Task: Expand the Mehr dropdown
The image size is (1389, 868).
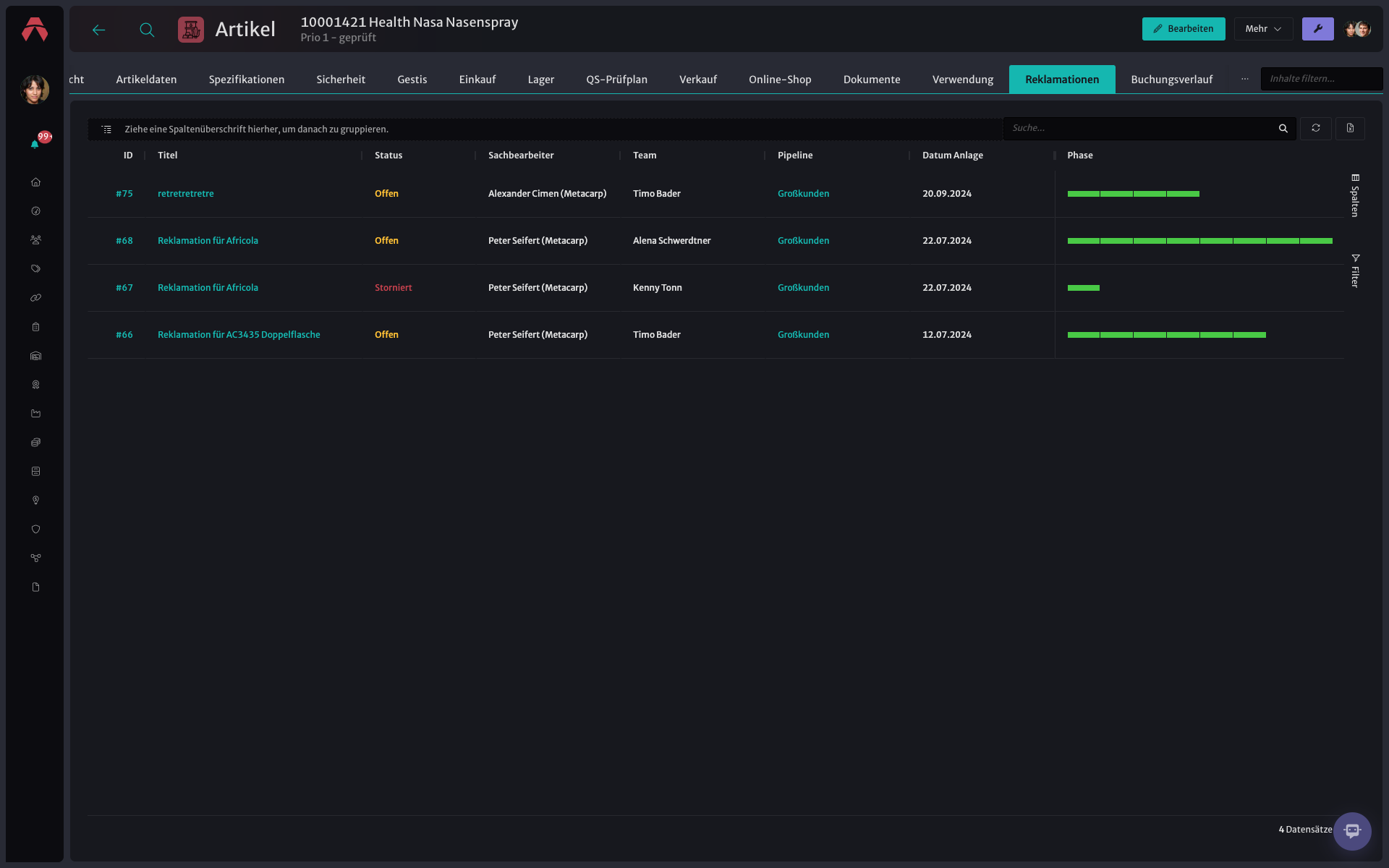Action: (1263, 29)
